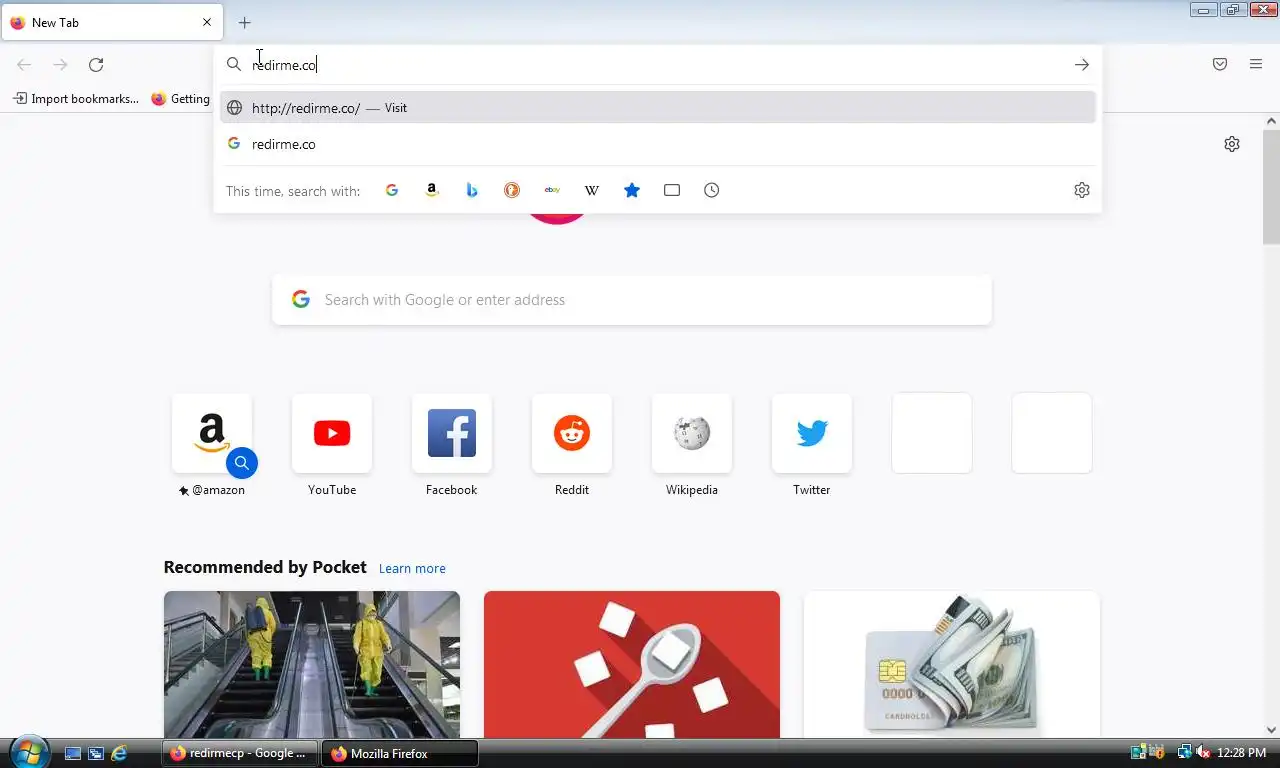The height and width of the screenshot is (768, 1280).
Task: Close the New Tab tab
Action: pos(207,22)
